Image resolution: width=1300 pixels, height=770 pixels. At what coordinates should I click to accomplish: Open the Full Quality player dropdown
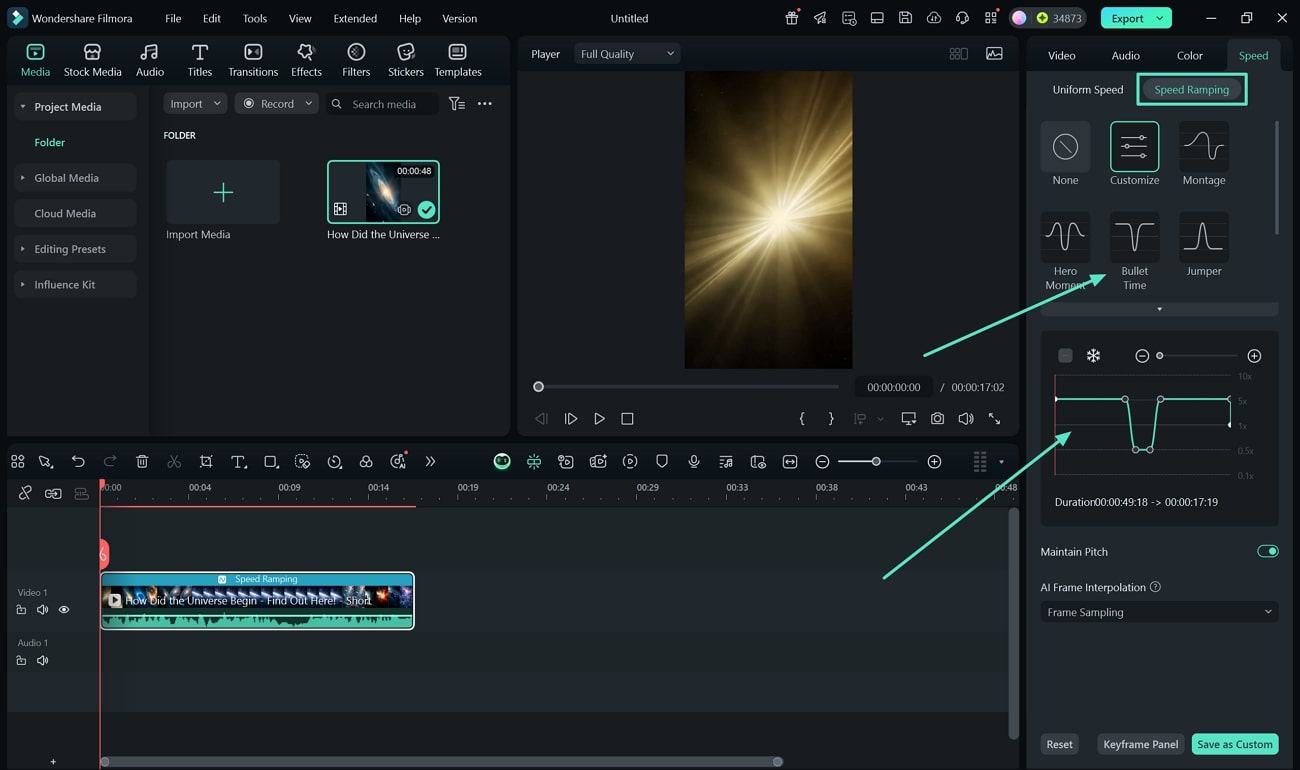click(626, 54)
